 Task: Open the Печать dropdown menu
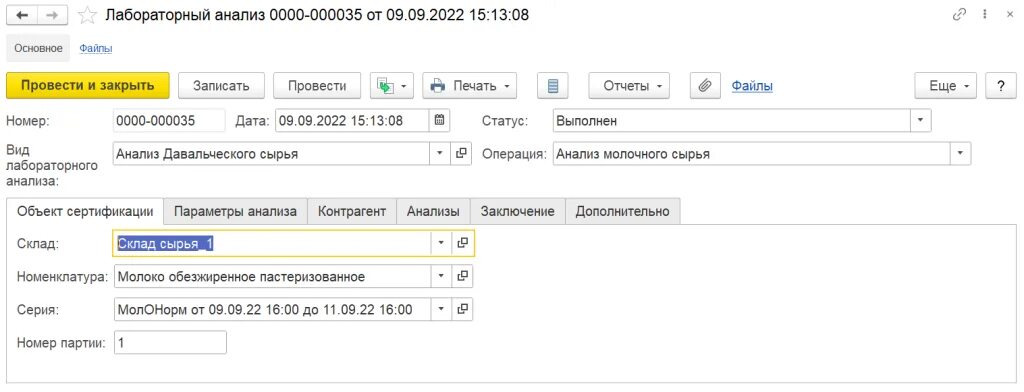[x=470, y=86]
